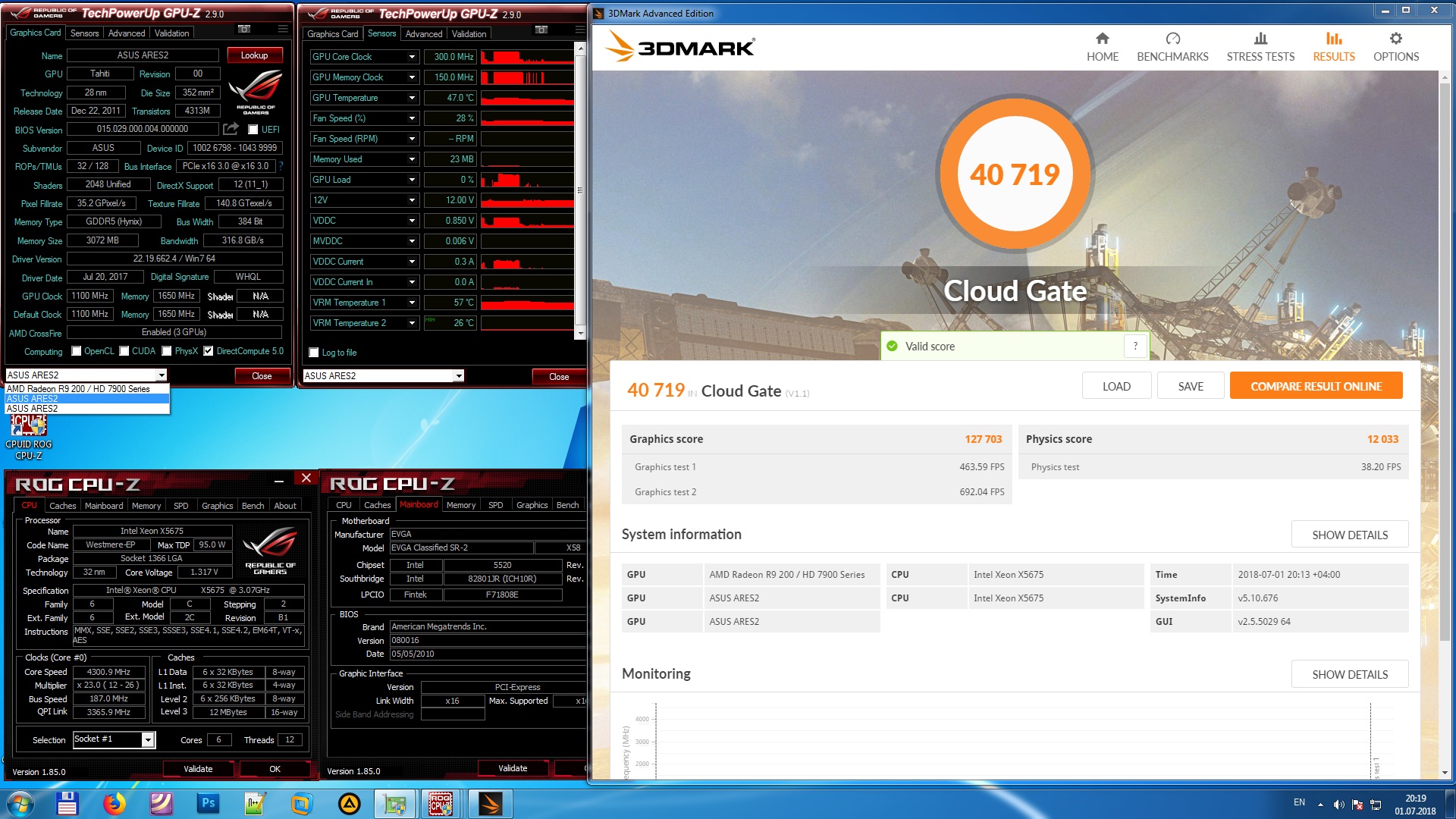The image size is (1456, 819).
Task: Open the CPUID ROG CPU-Z desktop shortcut
Action: [x=29, y=438]
